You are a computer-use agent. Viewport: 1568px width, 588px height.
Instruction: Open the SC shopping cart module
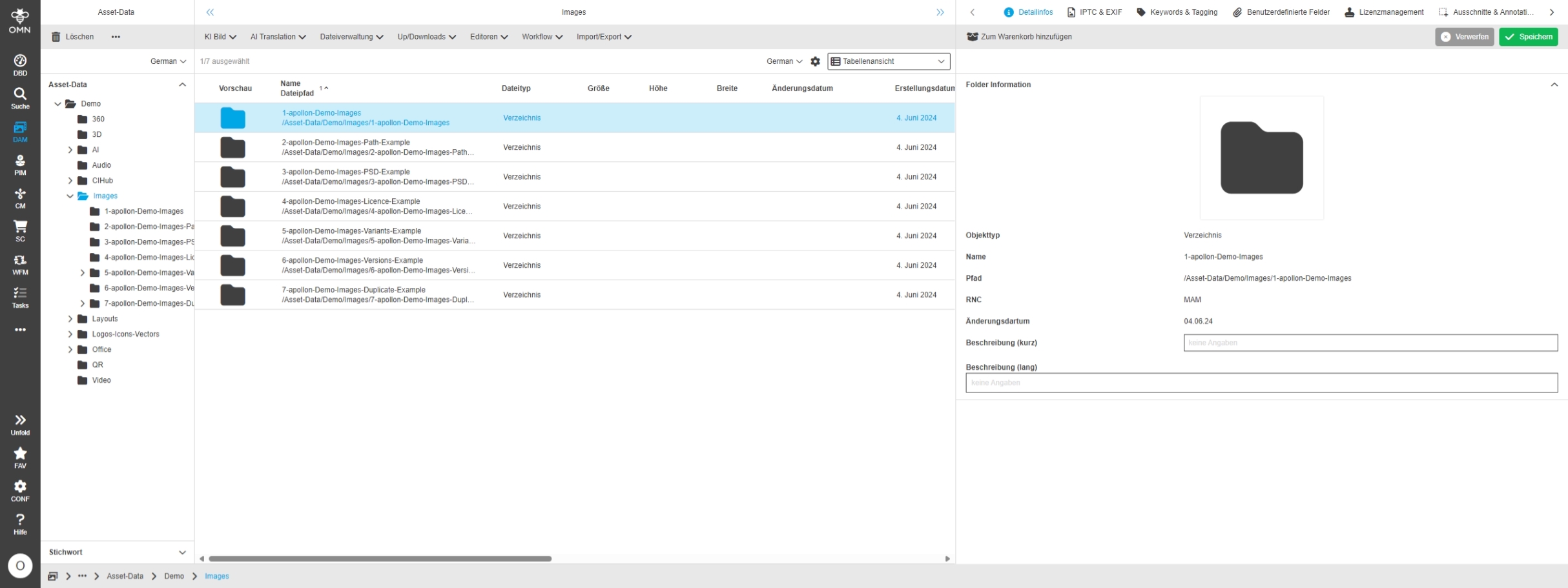[x=20, y=230]
